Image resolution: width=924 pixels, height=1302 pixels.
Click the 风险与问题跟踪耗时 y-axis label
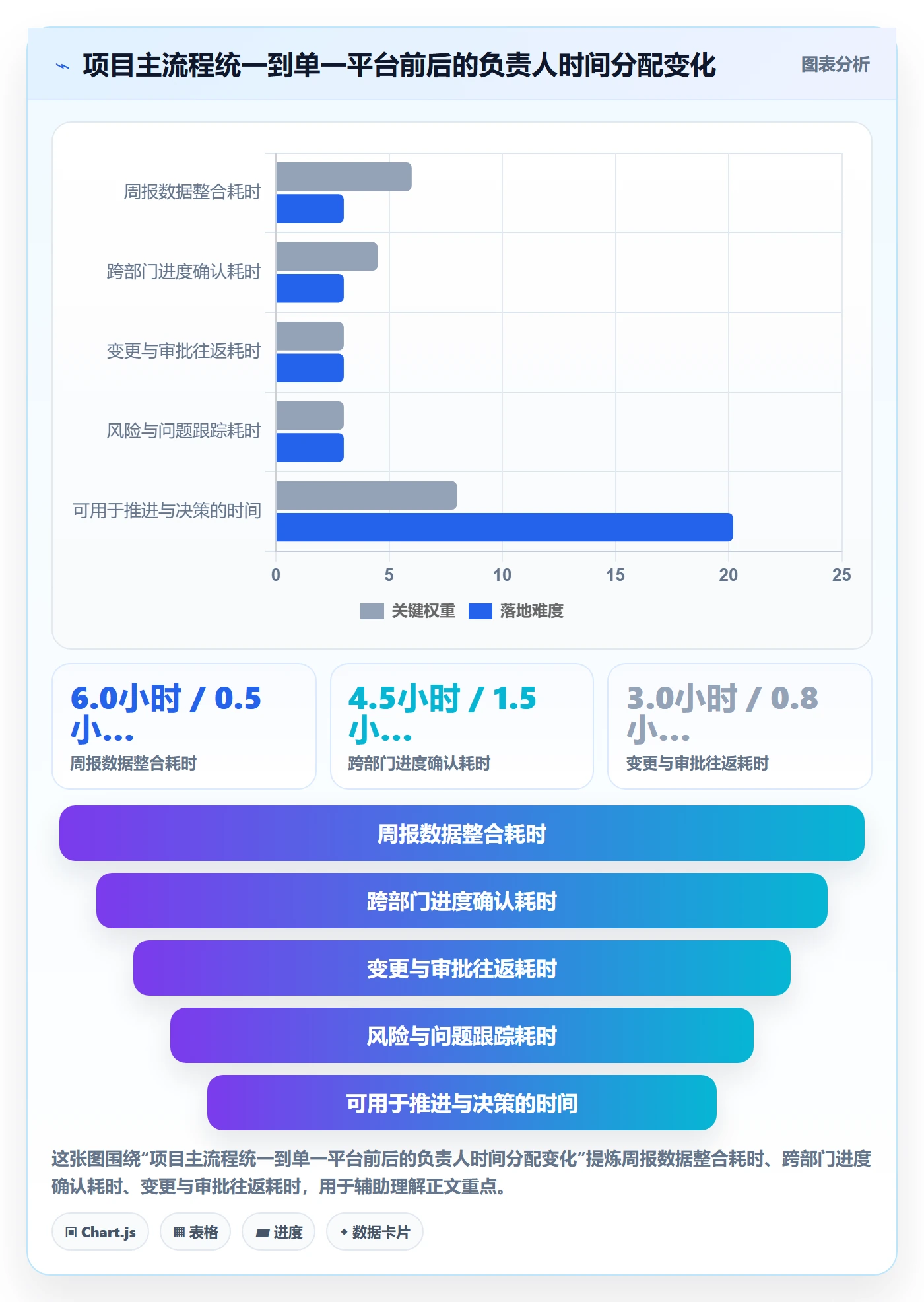(x=183, y=431)
